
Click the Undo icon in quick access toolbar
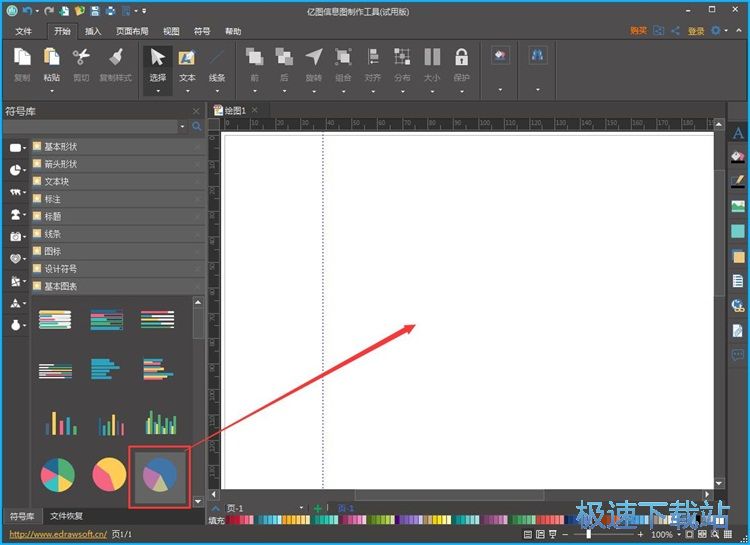tap(27, 11)
